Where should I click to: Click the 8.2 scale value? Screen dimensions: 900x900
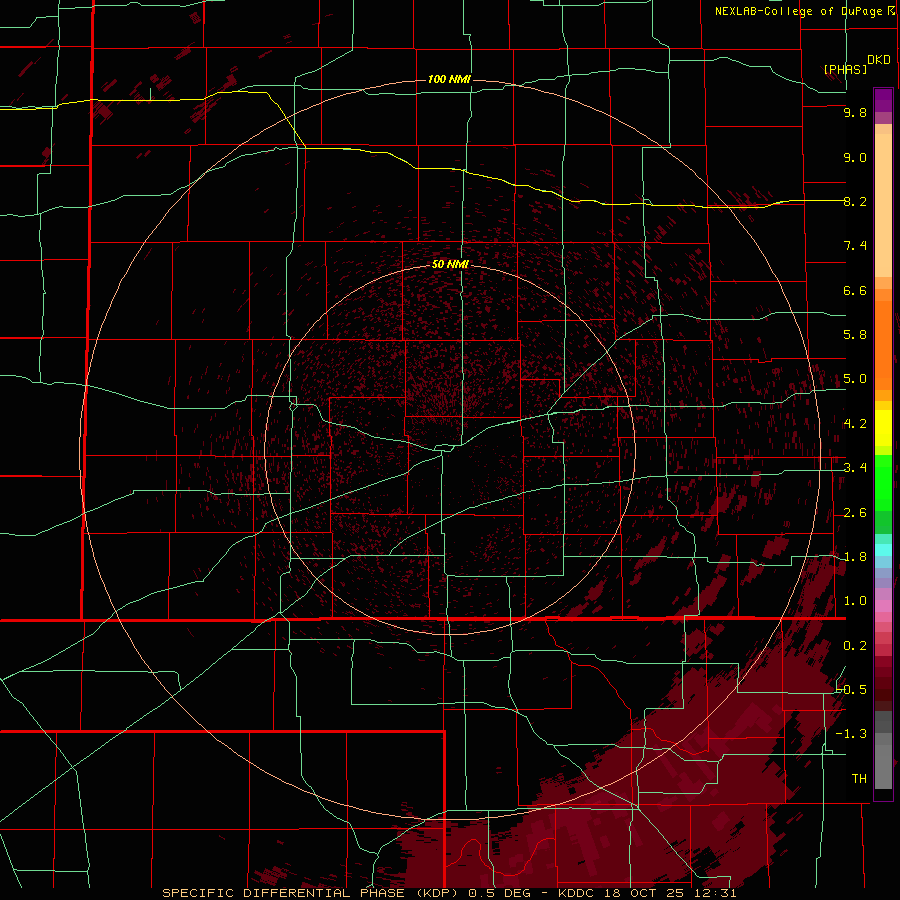coord(855,201)
